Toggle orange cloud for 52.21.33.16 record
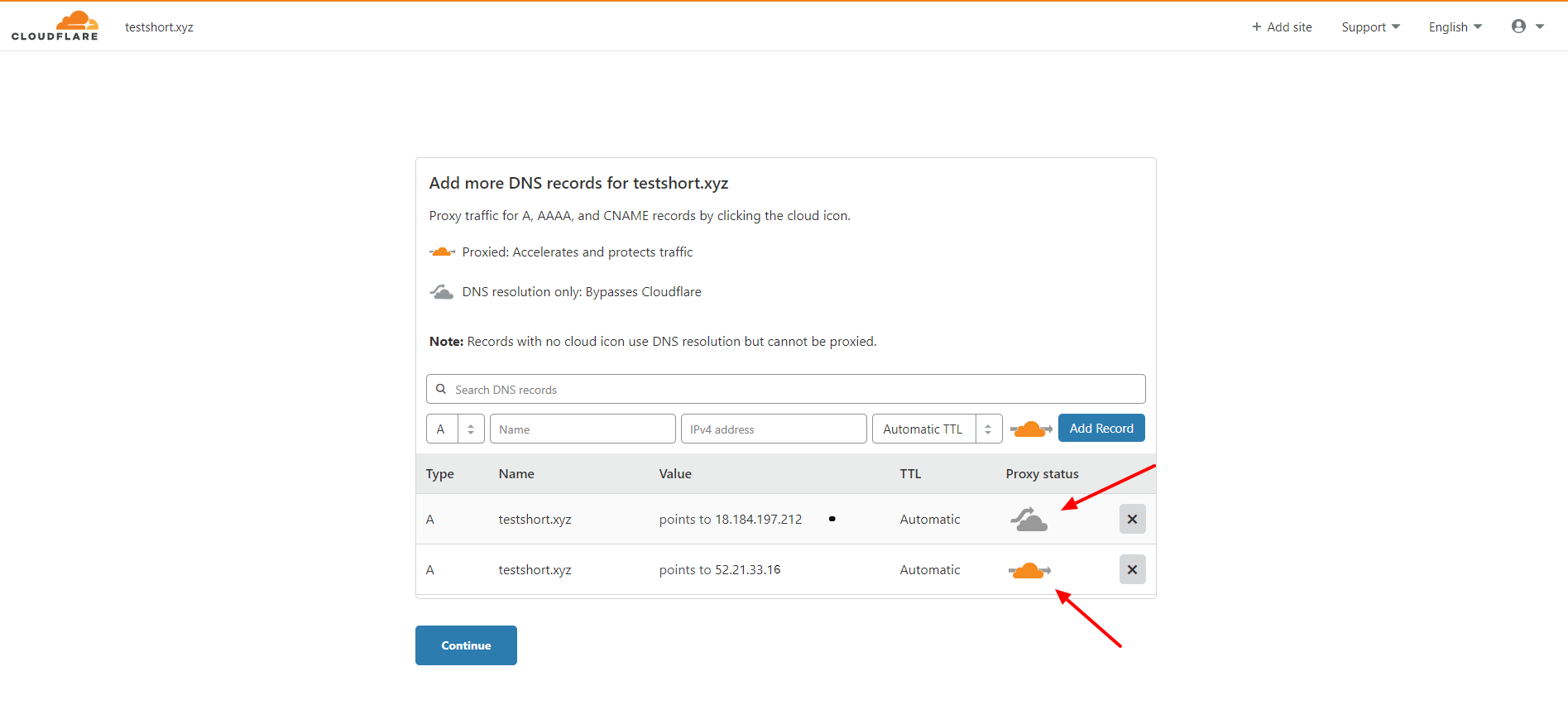The image size is (1568, 724). pos(1029,570)
